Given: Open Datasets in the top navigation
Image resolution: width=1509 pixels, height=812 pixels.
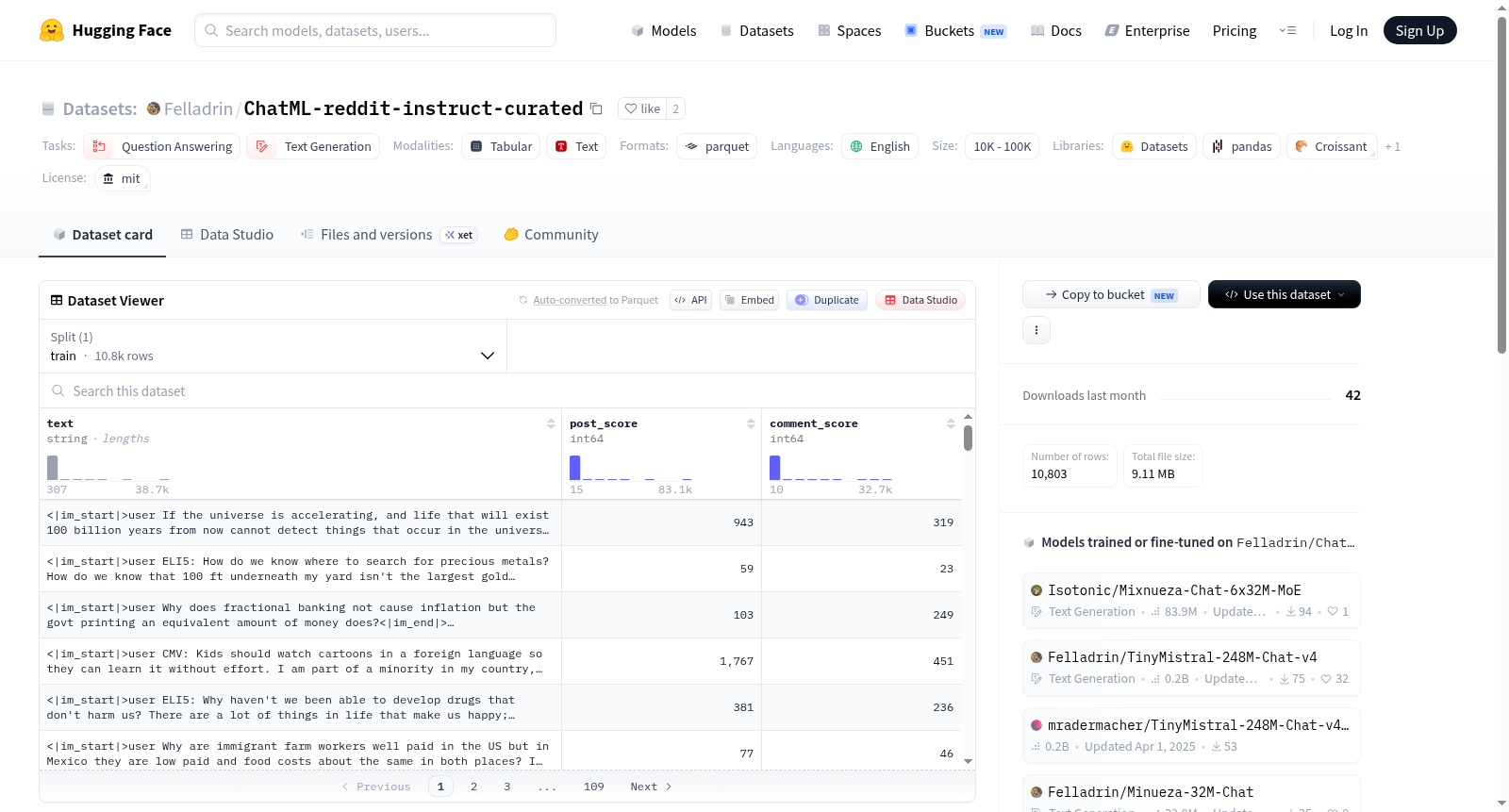Looking at the screenshot, I should [x=757, y=30].
